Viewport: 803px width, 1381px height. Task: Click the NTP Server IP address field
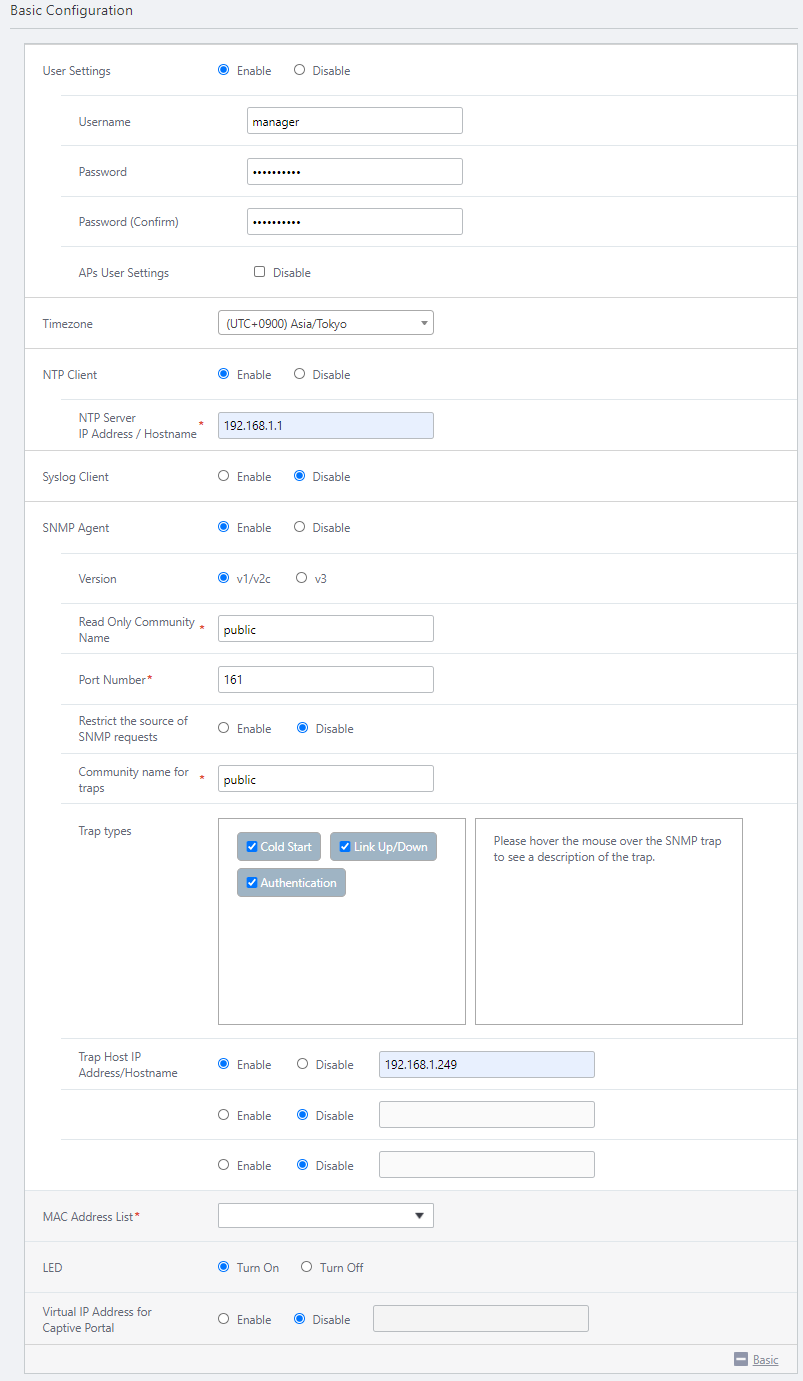click(x=325, y=425)
